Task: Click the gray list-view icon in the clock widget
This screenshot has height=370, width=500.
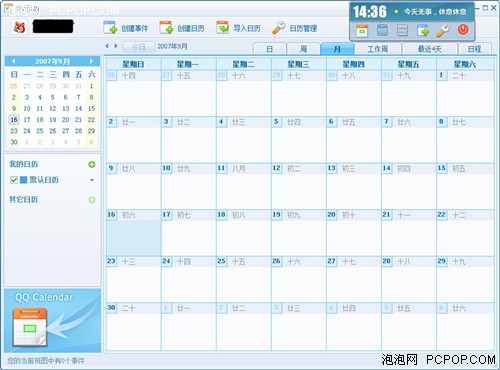Action: [x=402, y=30]
